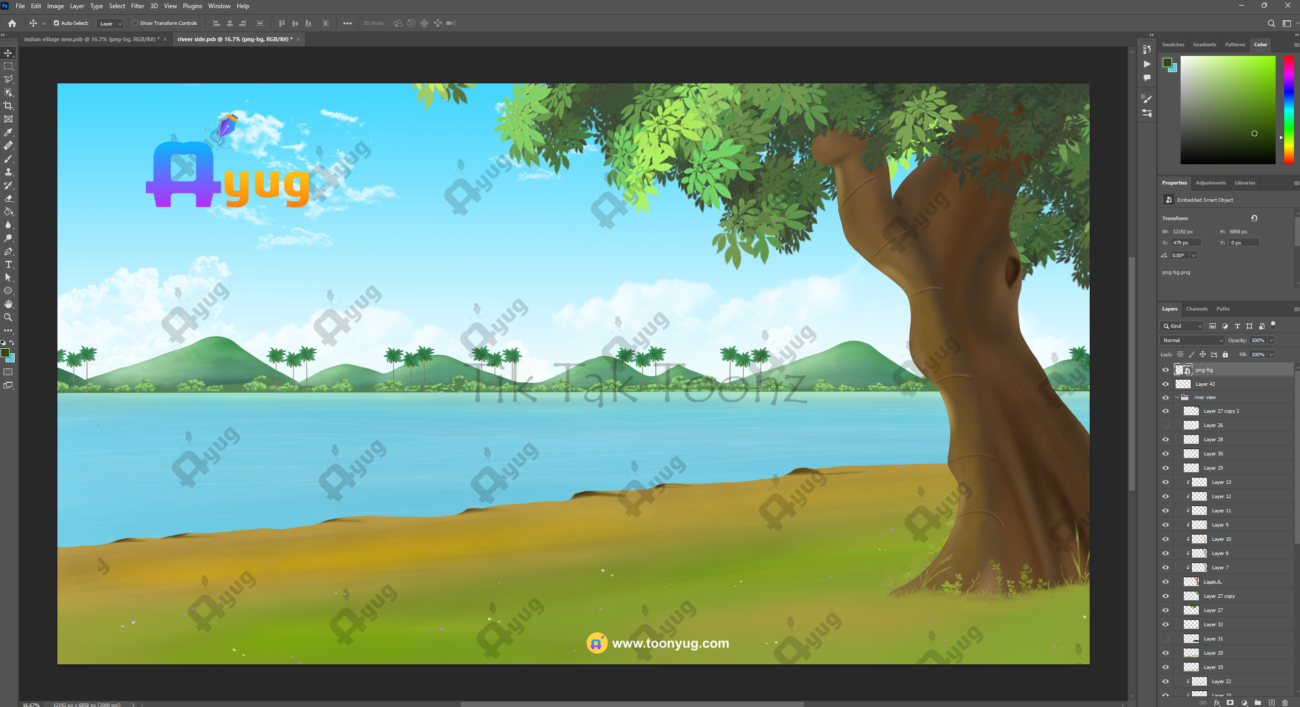Click the Home icon in options bar
This screenshot has height=707, width=1300.
tap(12, 23)
